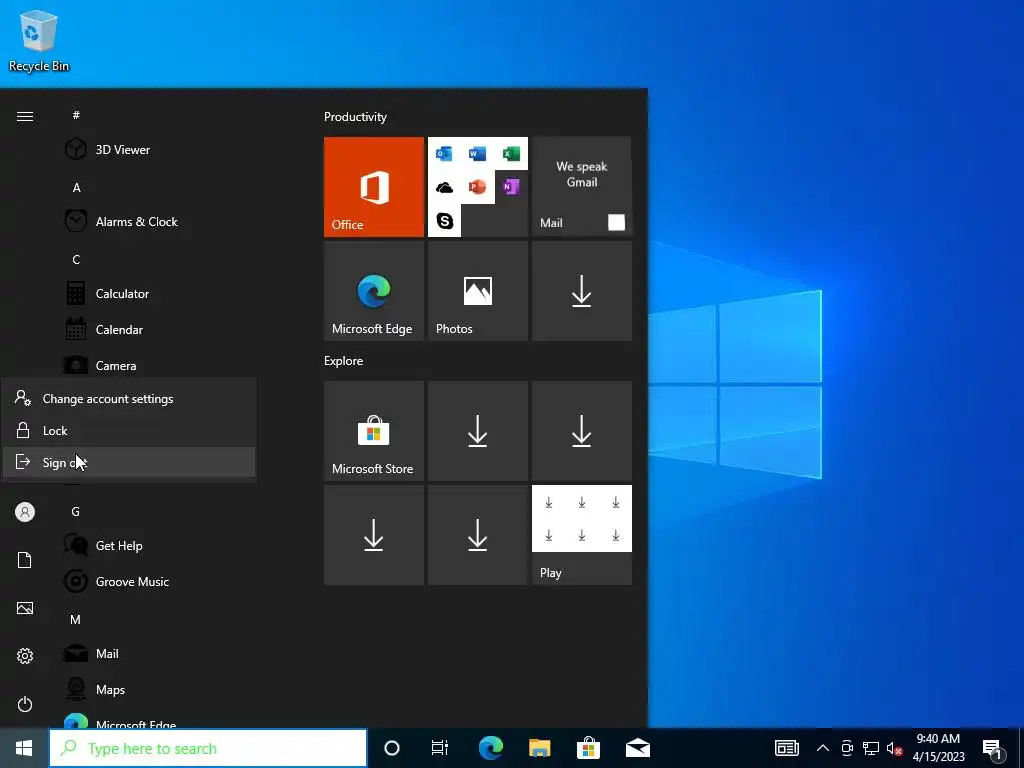Click the A letter header in app list

(76, 187)
